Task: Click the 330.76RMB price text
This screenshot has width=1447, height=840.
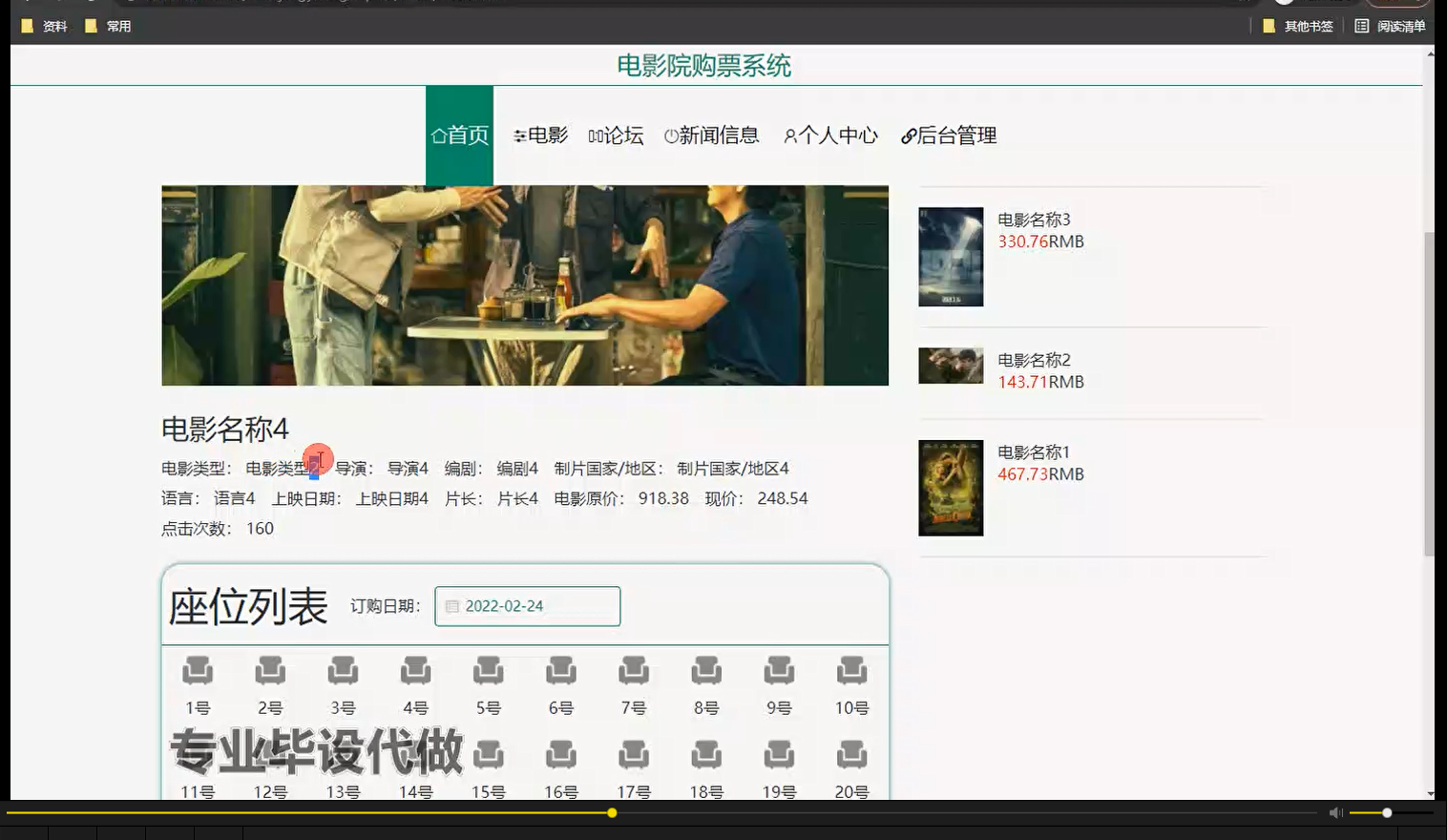Action: coord(1041,241)
